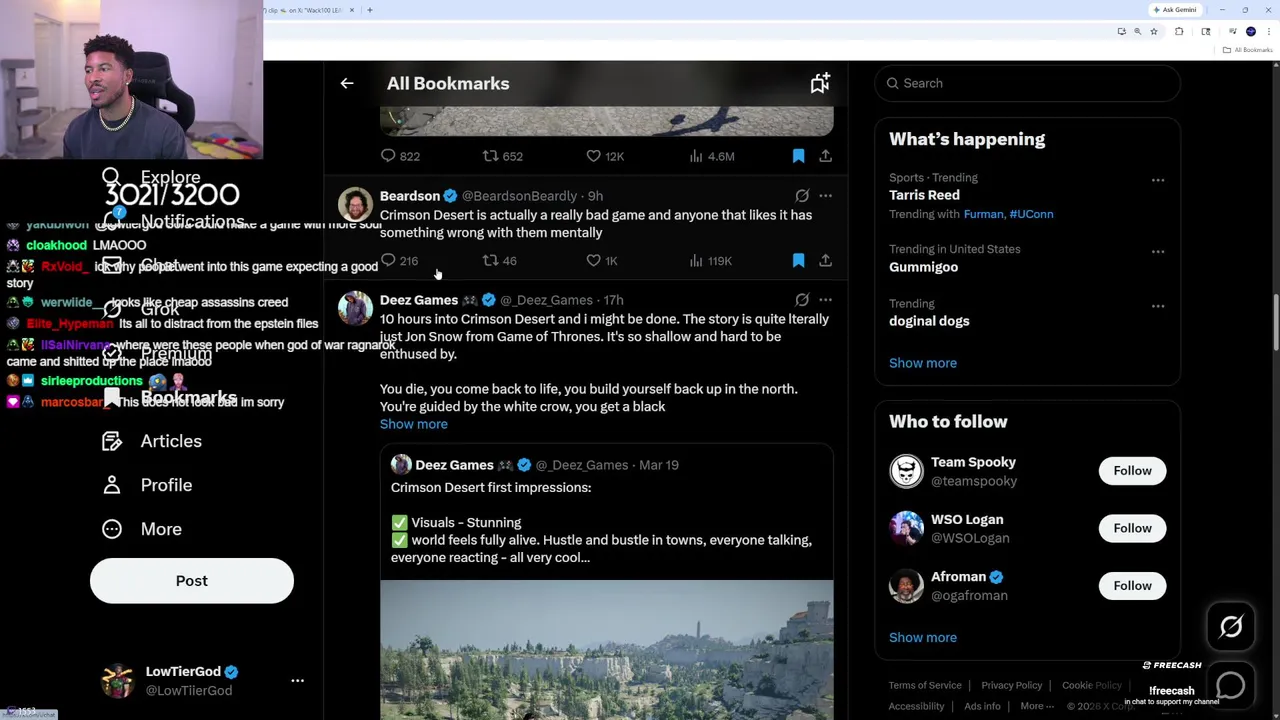Toggle the bookmark on Beardson's post

[798, 261]
